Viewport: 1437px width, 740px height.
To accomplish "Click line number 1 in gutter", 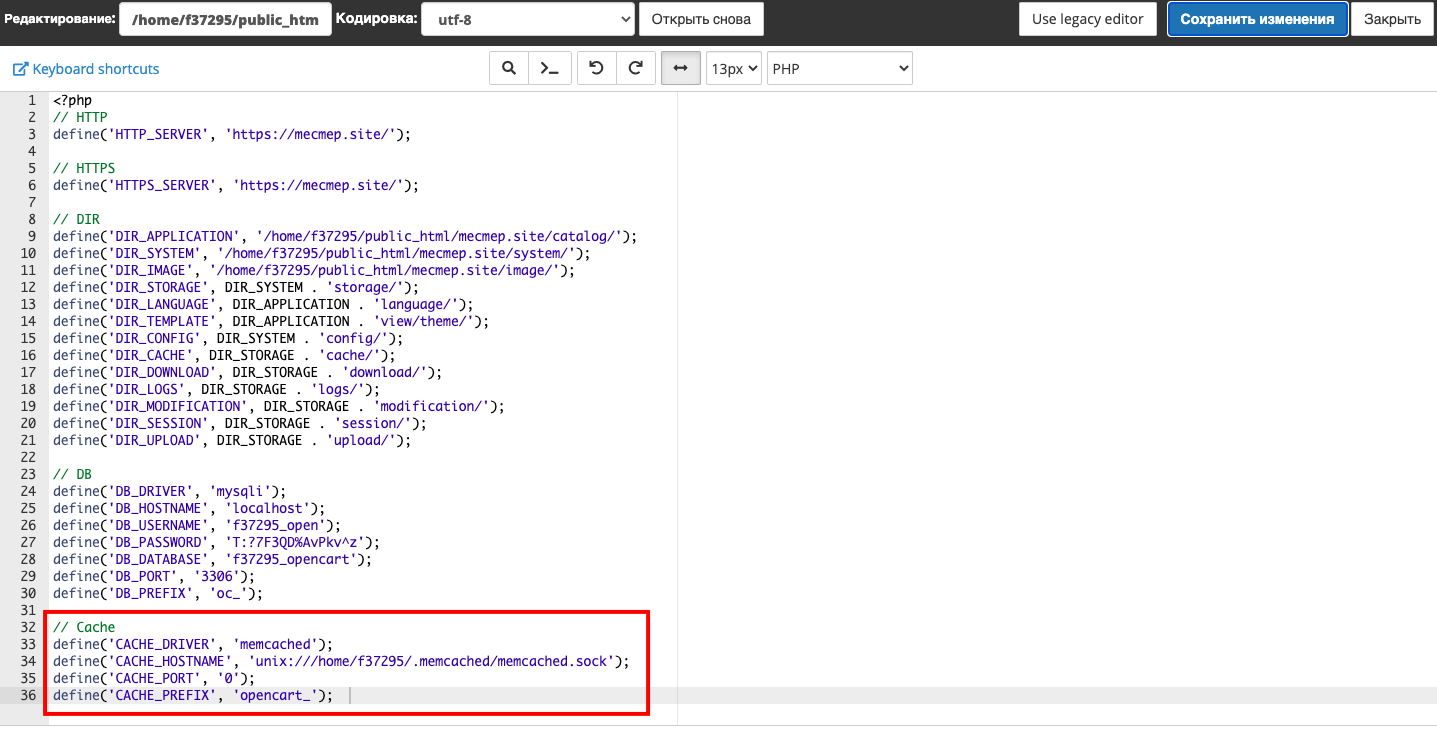I will [x=32, y=100].
